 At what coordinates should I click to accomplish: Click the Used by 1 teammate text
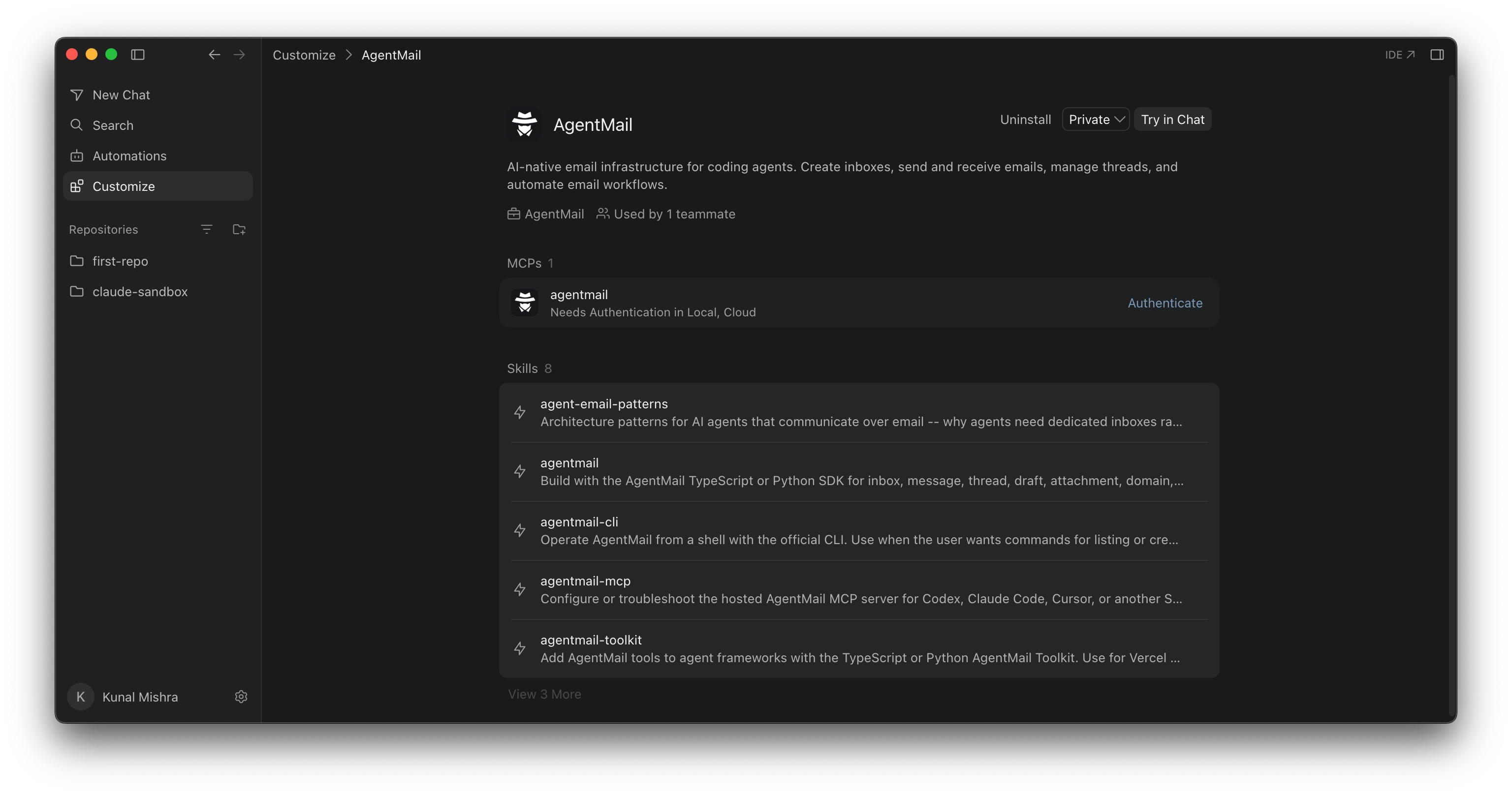pos(674,214)
